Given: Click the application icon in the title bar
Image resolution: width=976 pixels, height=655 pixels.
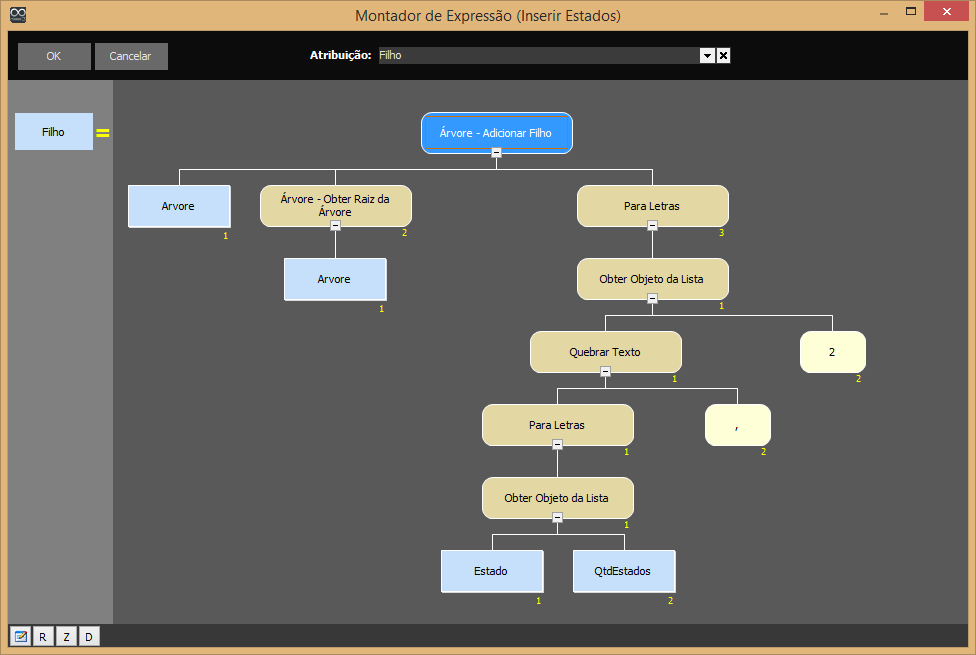Looking at the screenshot, I should [18, 15].
